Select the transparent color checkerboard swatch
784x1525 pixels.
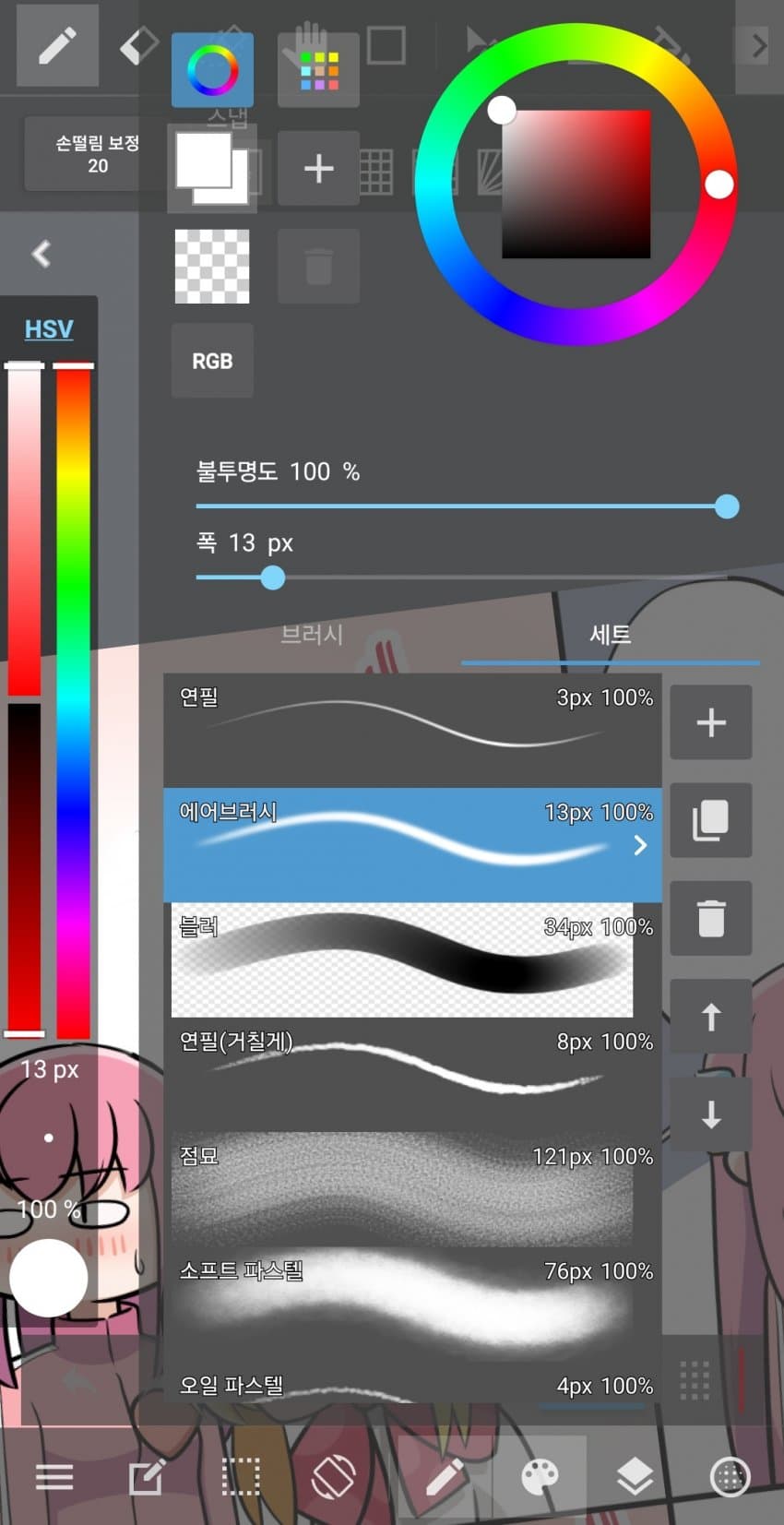[x=212, y=267]
